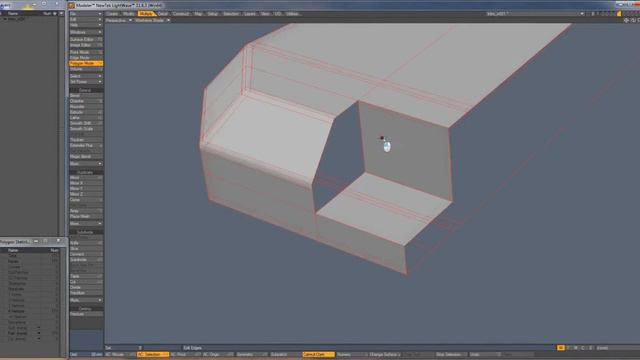Select the Connect tool
Viewport: 640px width, 360px height.
[86, 254]
